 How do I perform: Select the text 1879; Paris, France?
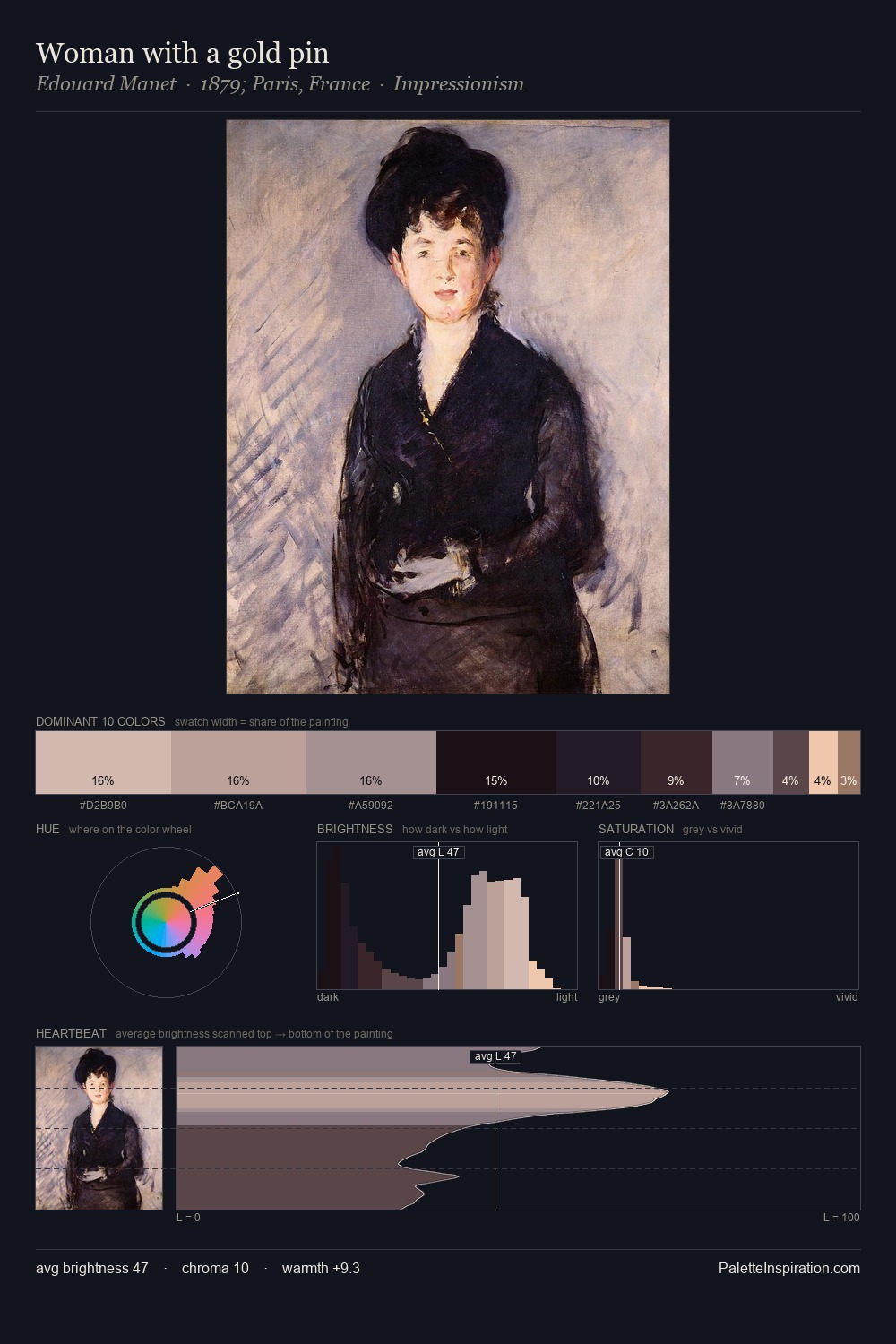[x=284, y=84]
